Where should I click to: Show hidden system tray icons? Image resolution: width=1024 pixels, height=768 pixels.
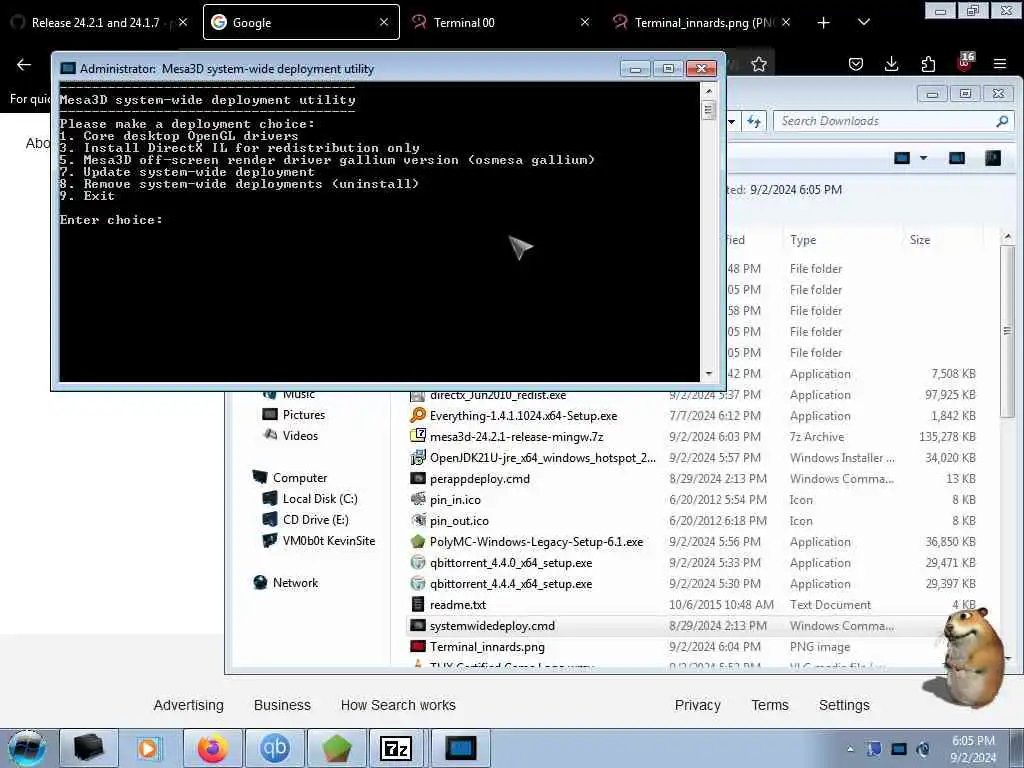850,749
